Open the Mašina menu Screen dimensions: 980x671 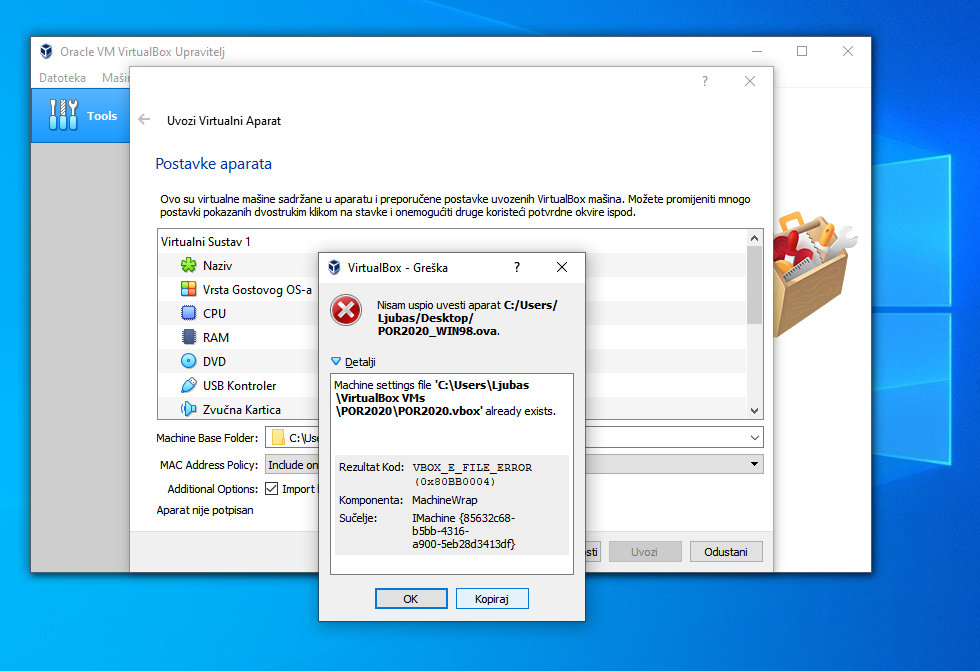[116, 78]
